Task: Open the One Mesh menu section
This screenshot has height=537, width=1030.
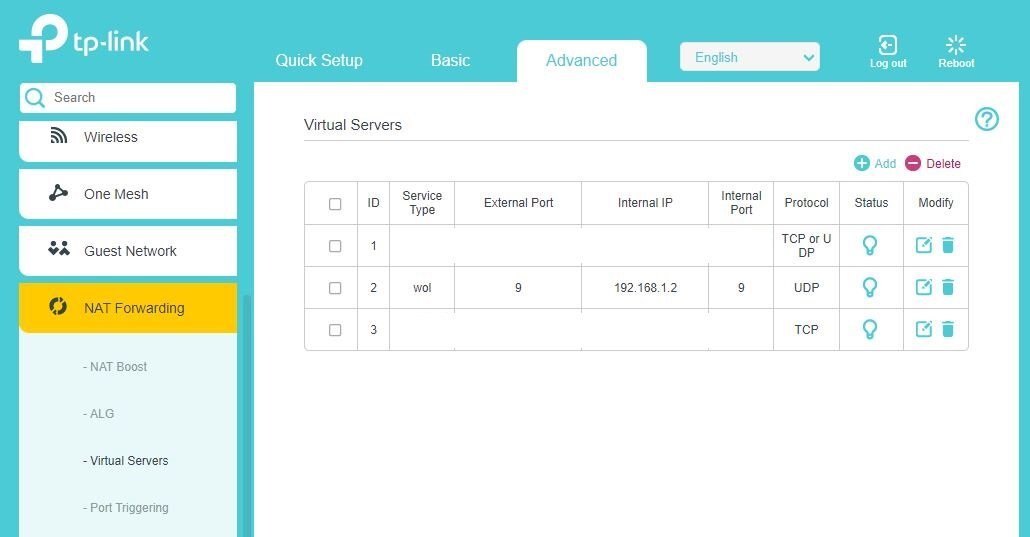Action: 127,194
